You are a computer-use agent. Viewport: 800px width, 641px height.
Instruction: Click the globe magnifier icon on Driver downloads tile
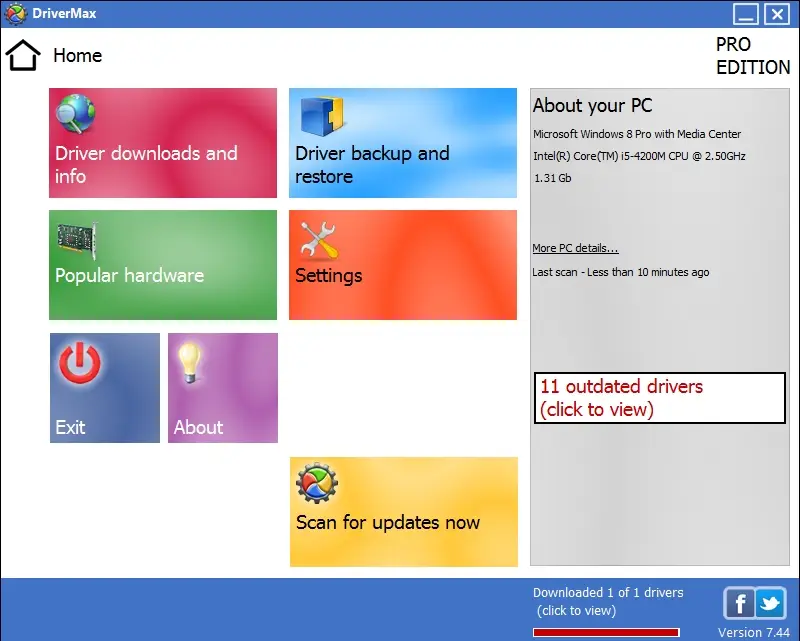76,113
